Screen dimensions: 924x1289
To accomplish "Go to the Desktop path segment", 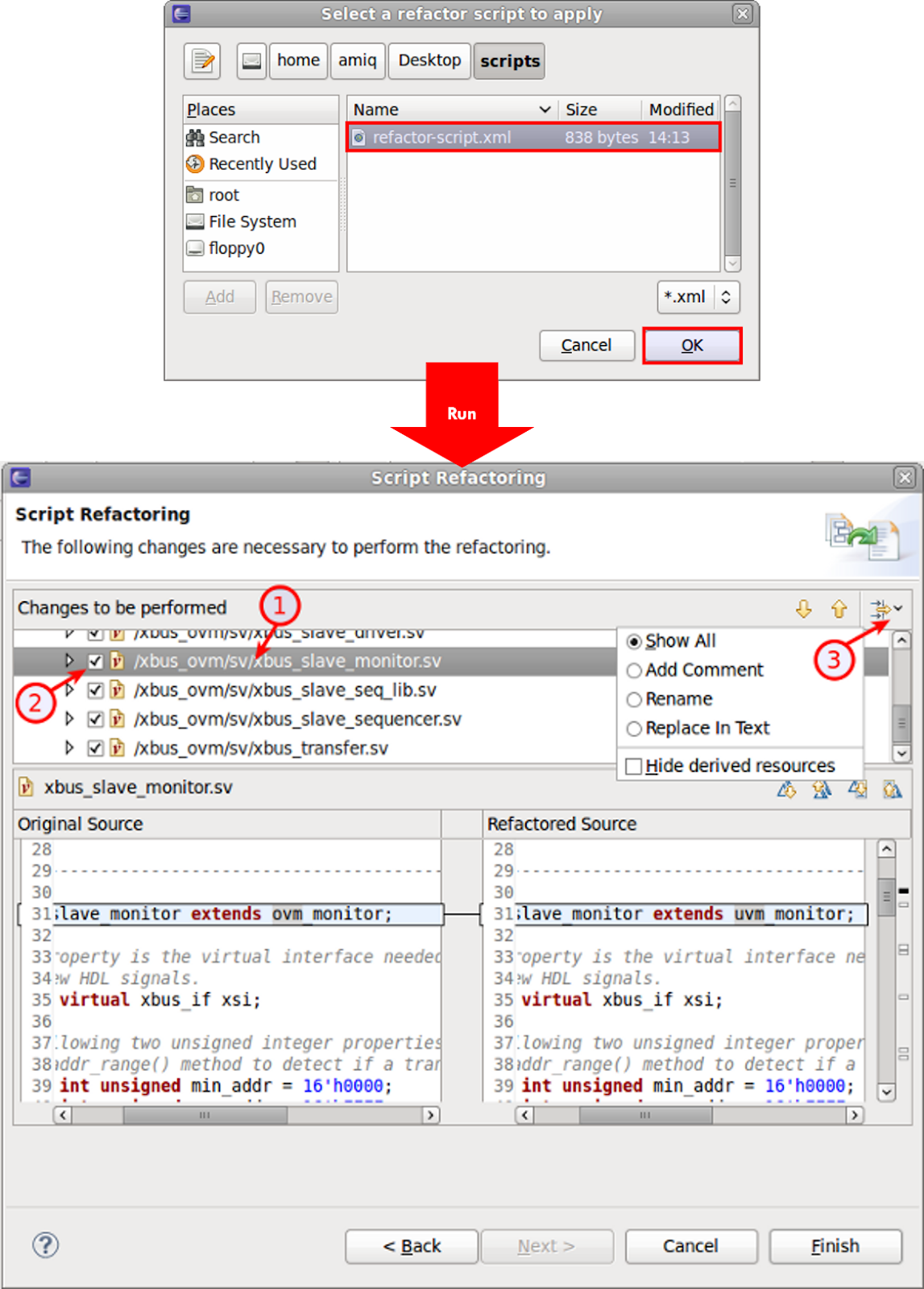I will coord(429,61).
